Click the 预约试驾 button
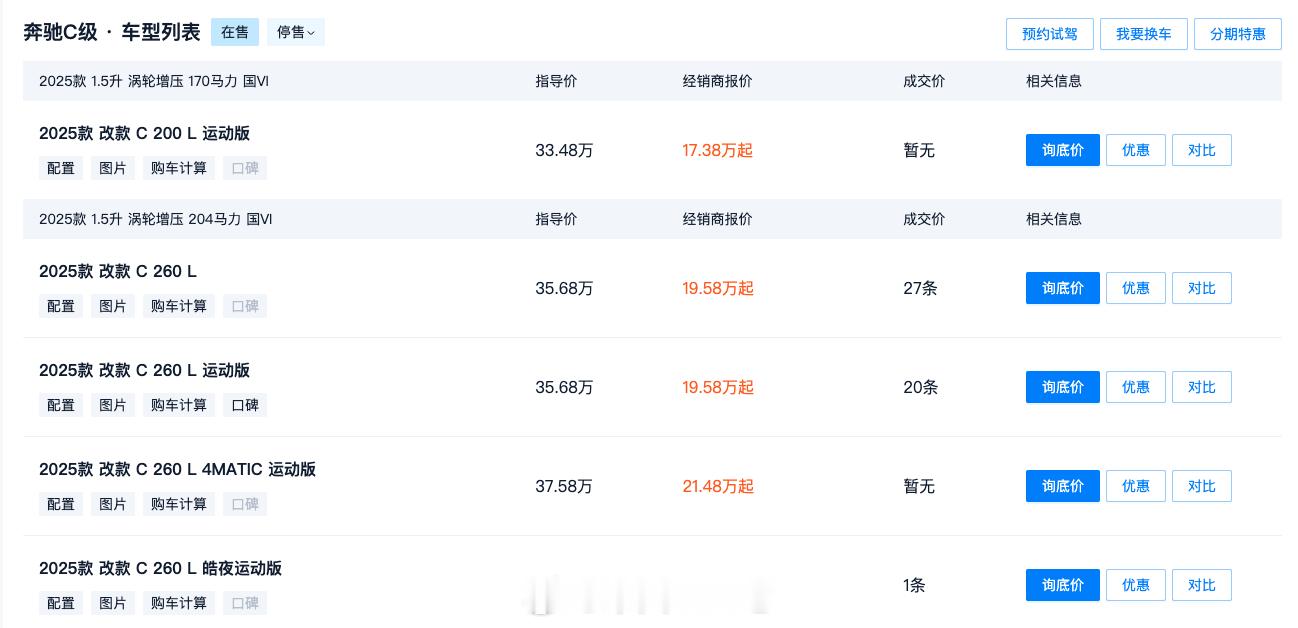This screenshot has width=1298, height=628. click(x=1050, y=34)
